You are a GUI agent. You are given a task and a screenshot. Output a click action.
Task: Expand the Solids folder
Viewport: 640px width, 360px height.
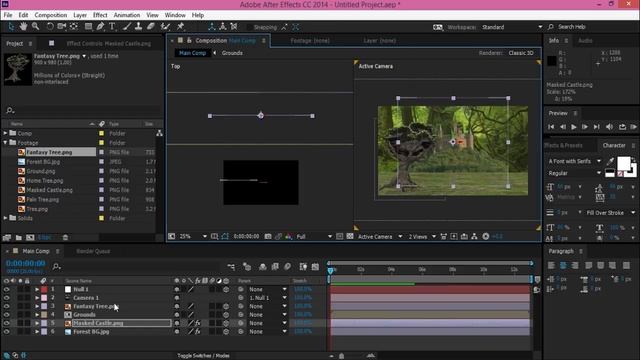pyautogui.click(x=5, y=218)
